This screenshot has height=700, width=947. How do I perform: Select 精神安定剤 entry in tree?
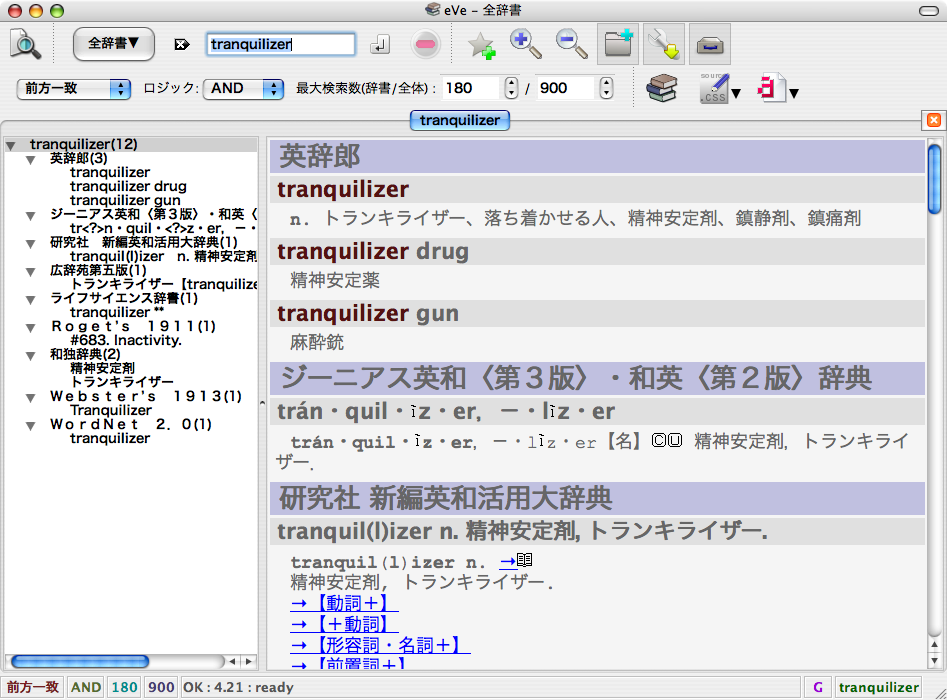pyautogui.click(x=102, y=368)
